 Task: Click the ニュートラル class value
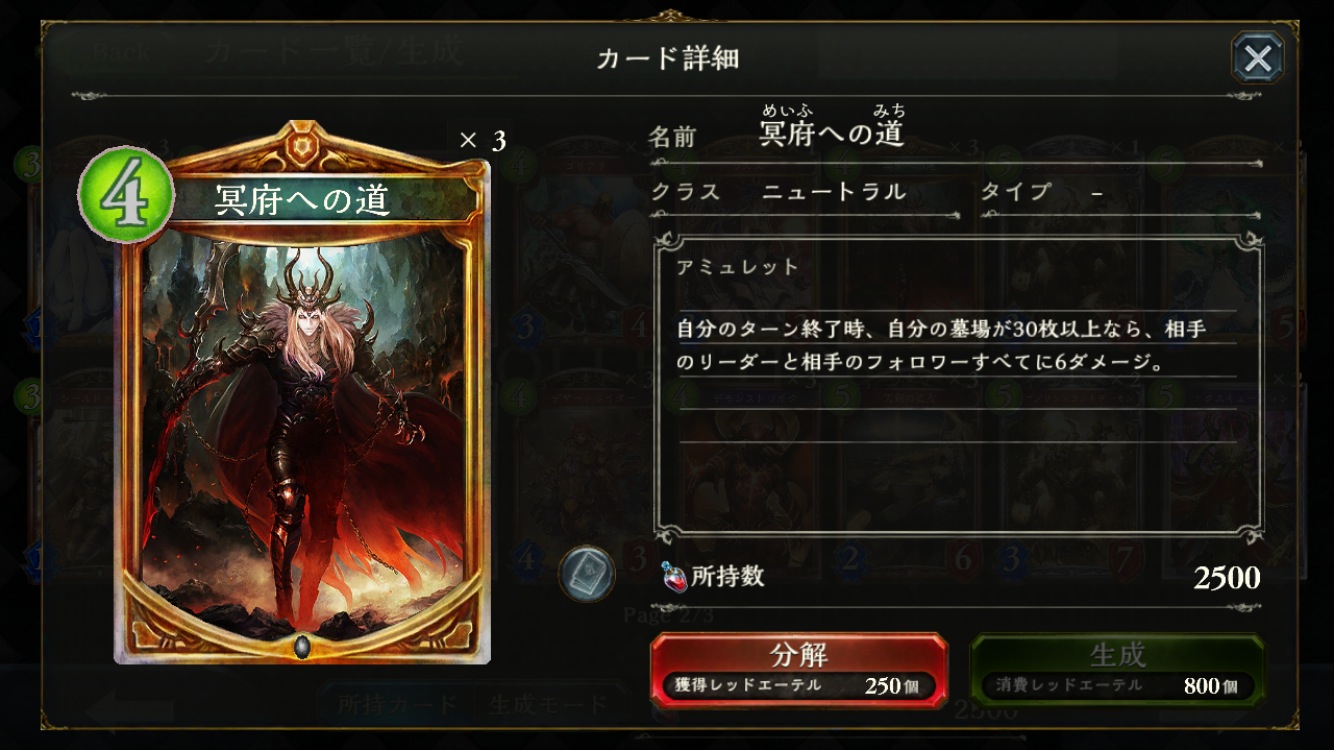pyautogui.click(x=834, y=191)
